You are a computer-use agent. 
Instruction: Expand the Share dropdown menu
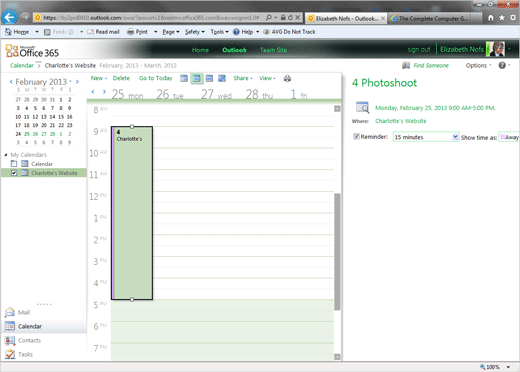point(243,78)
